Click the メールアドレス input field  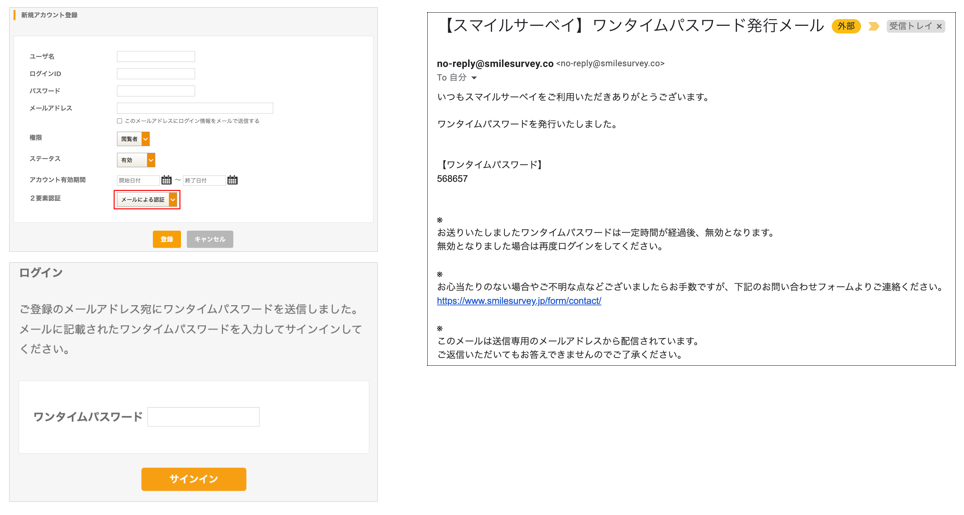click(x=195, y=108)
